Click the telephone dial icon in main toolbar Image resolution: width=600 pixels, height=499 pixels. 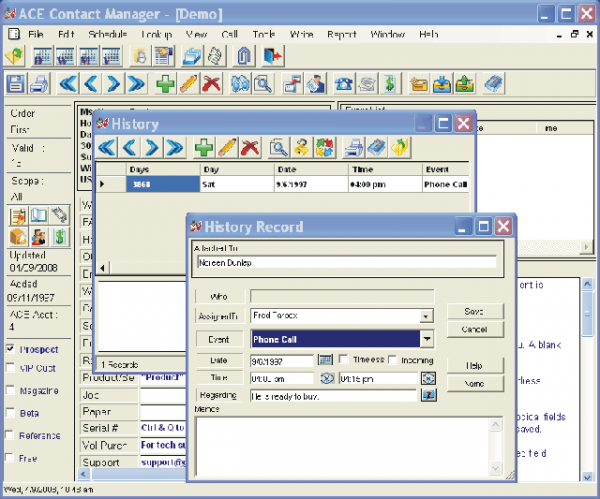[344, 83]
